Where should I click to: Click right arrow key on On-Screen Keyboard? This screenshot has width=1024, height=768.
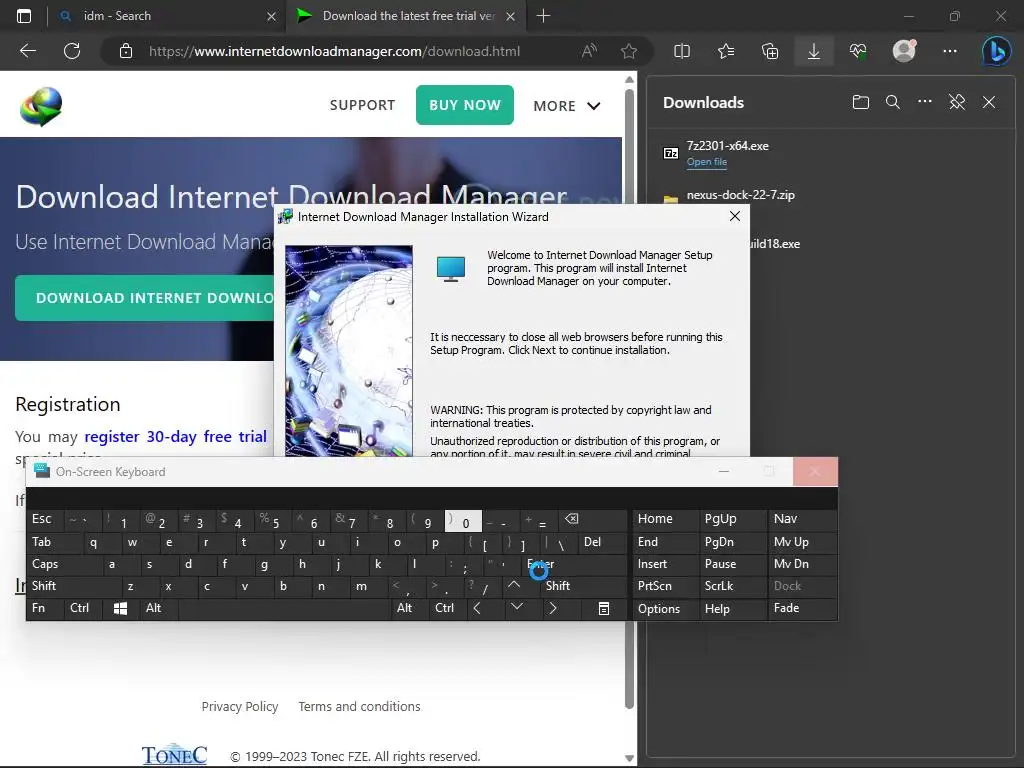click(552, 609)
